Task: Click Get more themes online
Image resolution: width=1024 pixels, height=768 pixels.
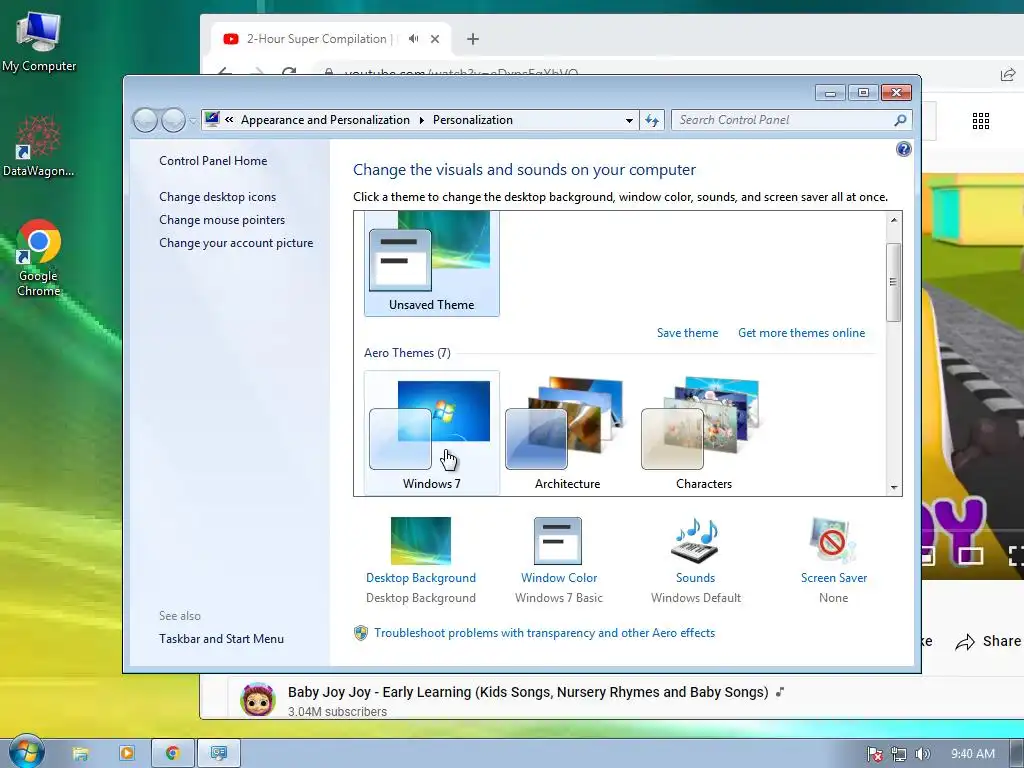Action: coord(801,332)
